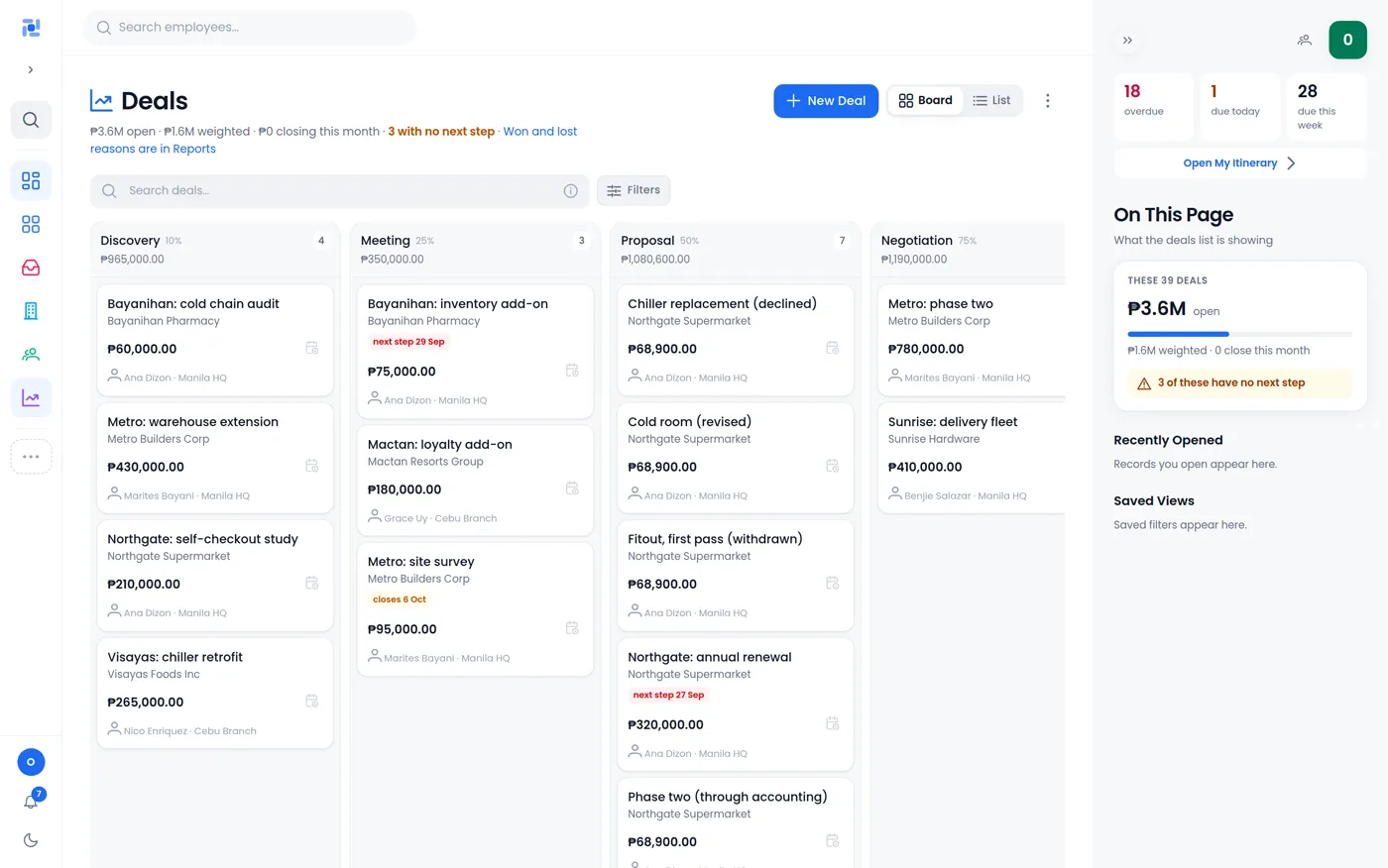1388x868 pixels.
Task: Switch to Board view
Action: click(925, 100)
